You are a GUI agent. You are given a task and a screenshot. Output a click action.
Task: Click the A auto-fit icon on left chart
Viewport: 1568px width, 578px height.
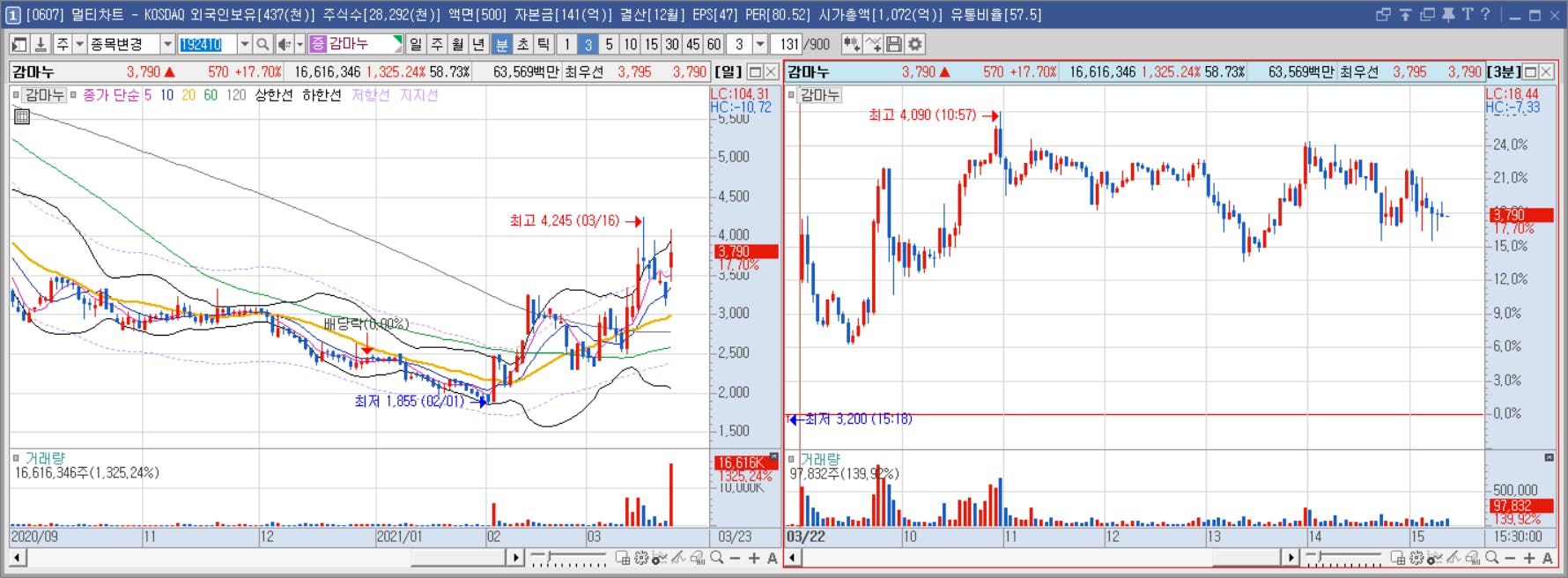tap(773, 559)
